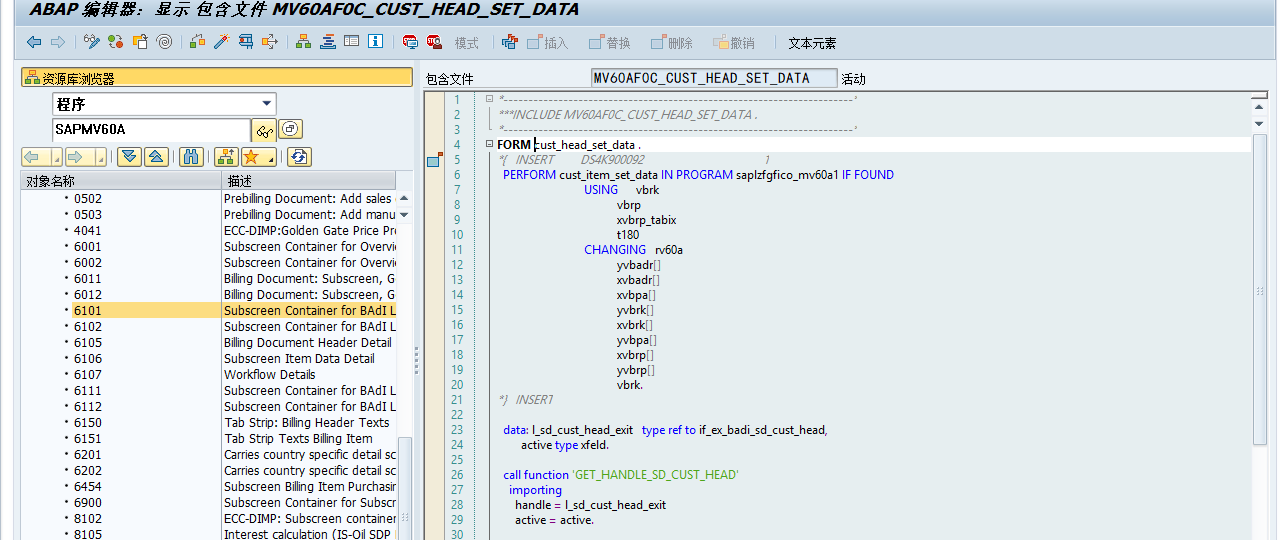Open 文本元素 Text Elements
This screenshot has height=540, width=1280.
coord(813,43)
